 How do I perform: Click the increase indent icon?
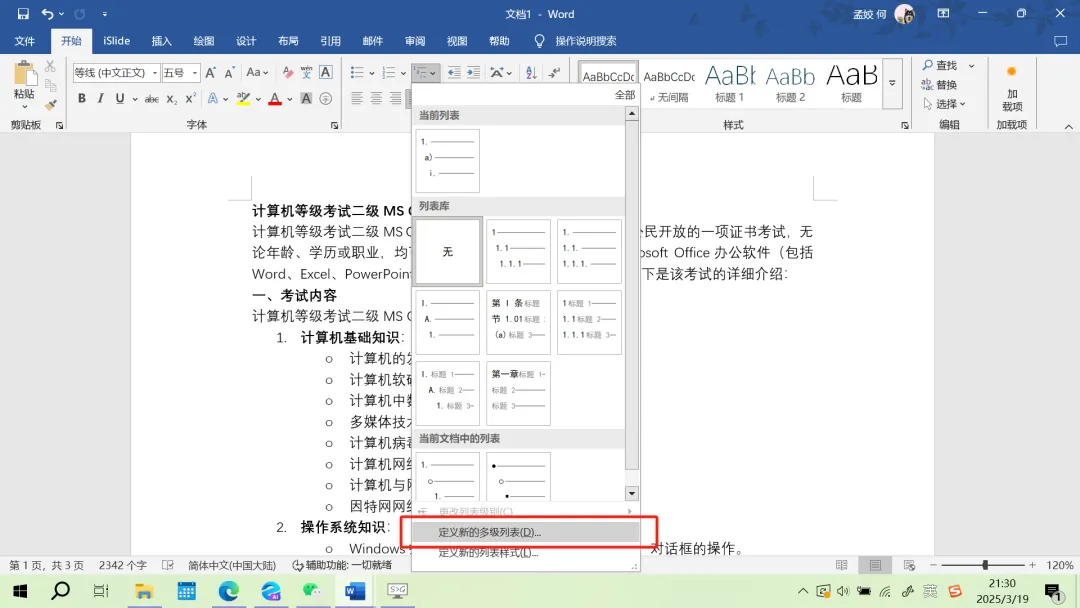(x=473, y=72)
